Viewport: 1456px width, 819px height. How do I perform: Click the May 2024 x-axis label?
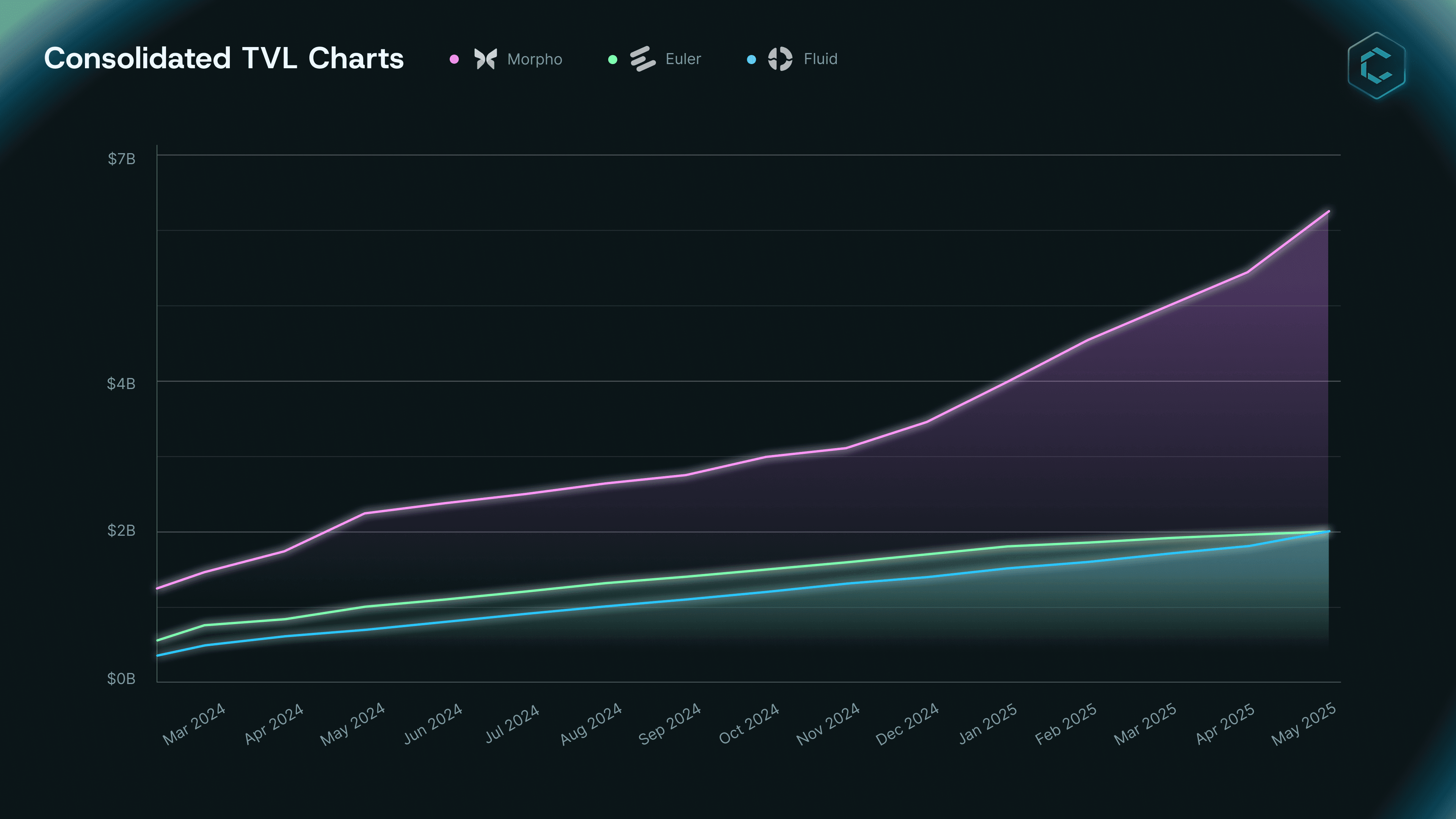pos(353,724)
